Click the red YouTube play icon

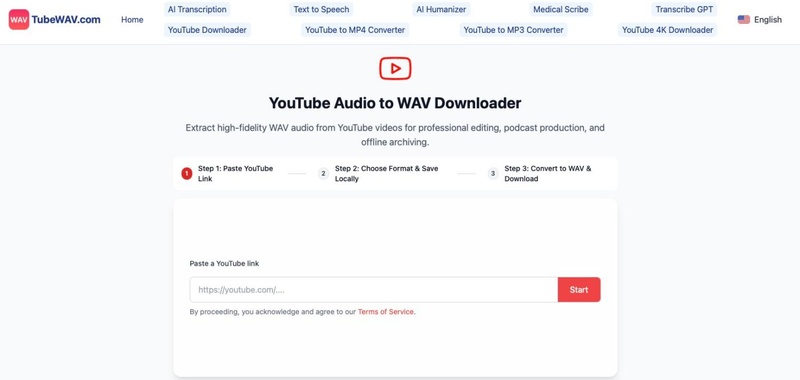395,68
